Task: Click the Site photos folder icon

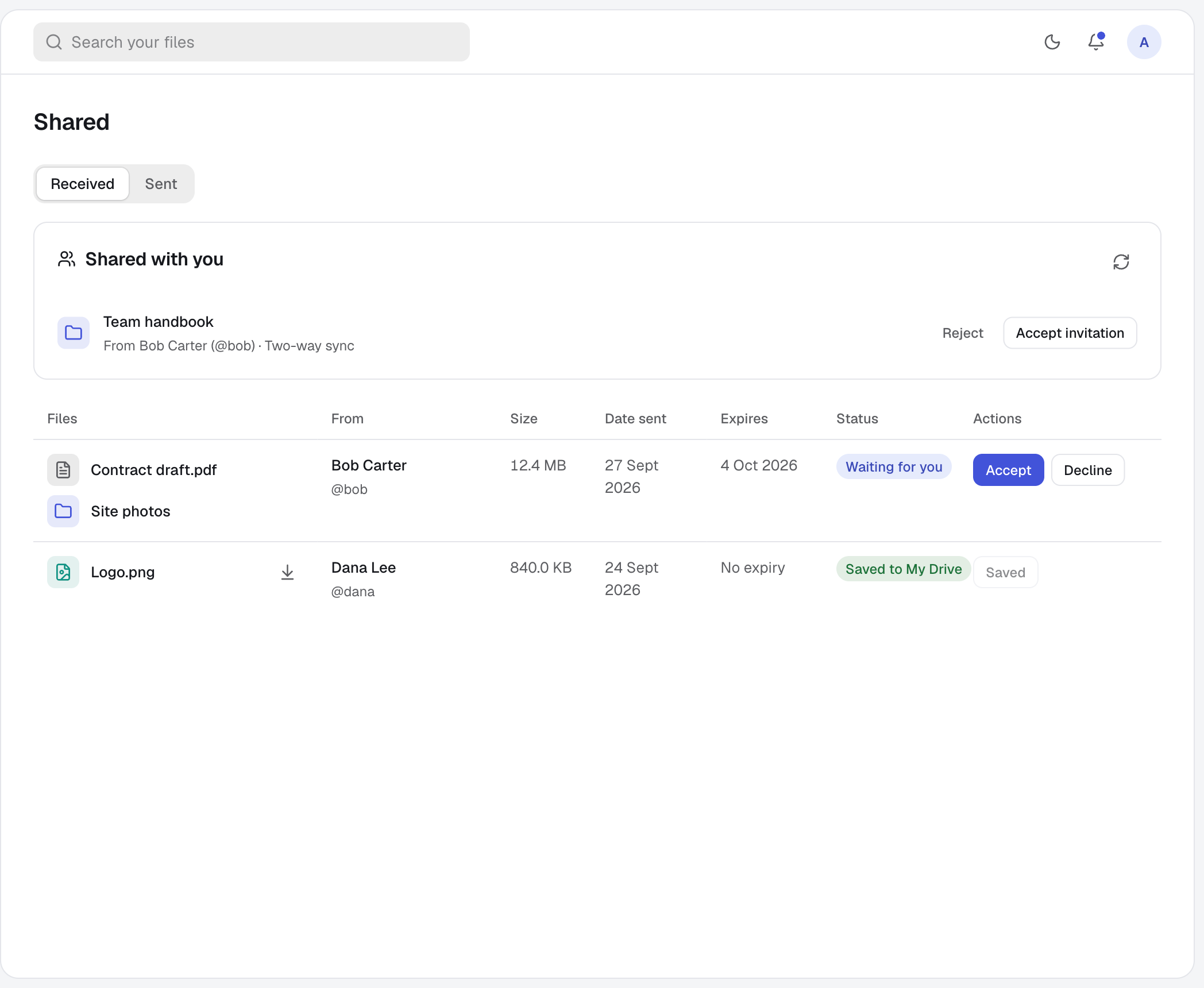Action: click(x=63, y=511)
